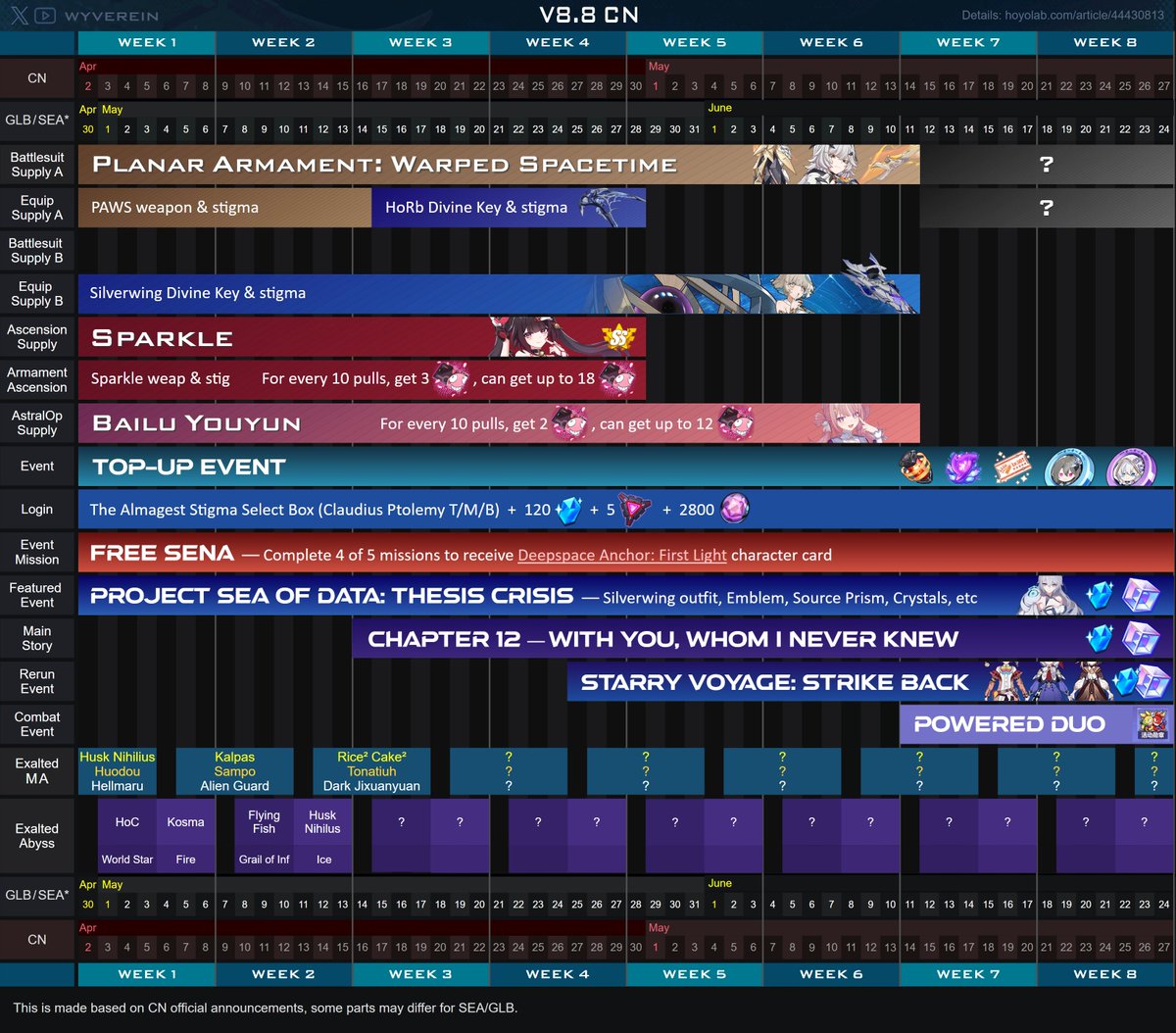The width and height of the screenshot is (1176, 1033).
Task: Click the 'Silverwing Divine Key & stigma' label
Action: 197,293
